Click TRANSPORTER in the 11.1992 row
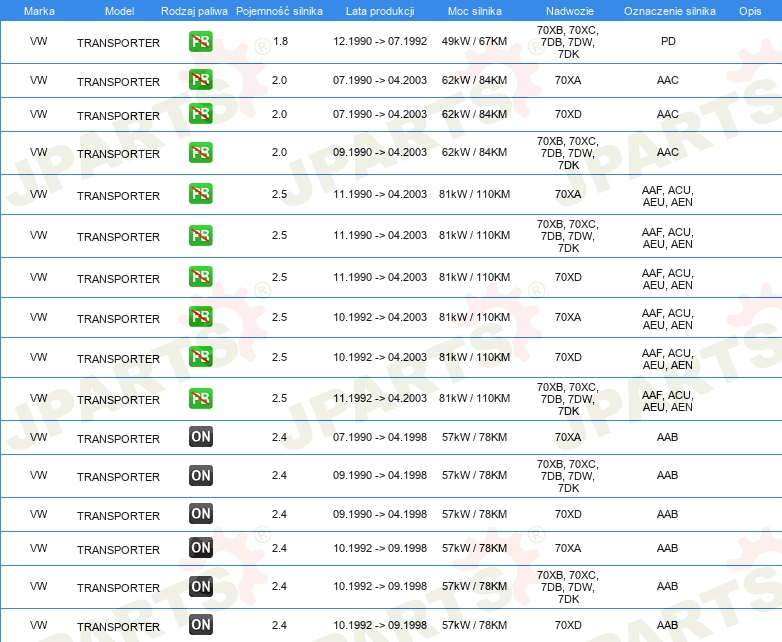782x642 pixels. [118, 400]
